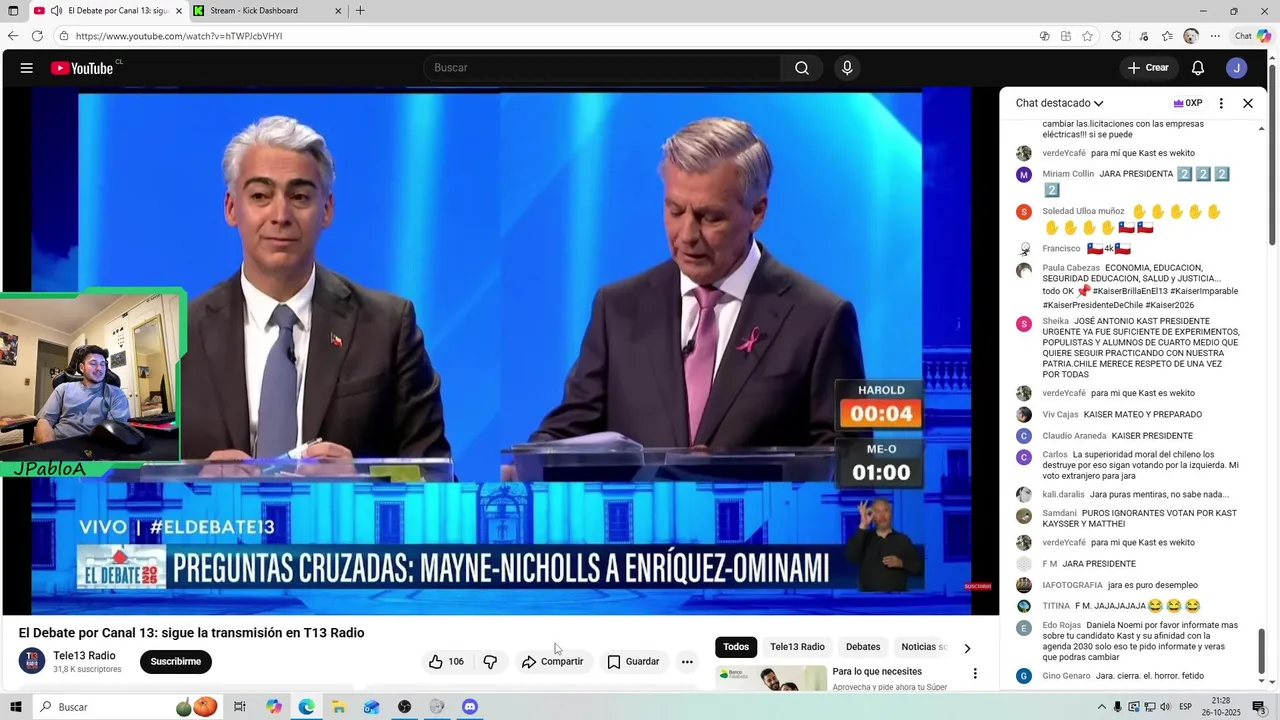The image size is (1280, 720).
Task: Open the YouTube hamburger guide menu
Action: coord(27,68)
